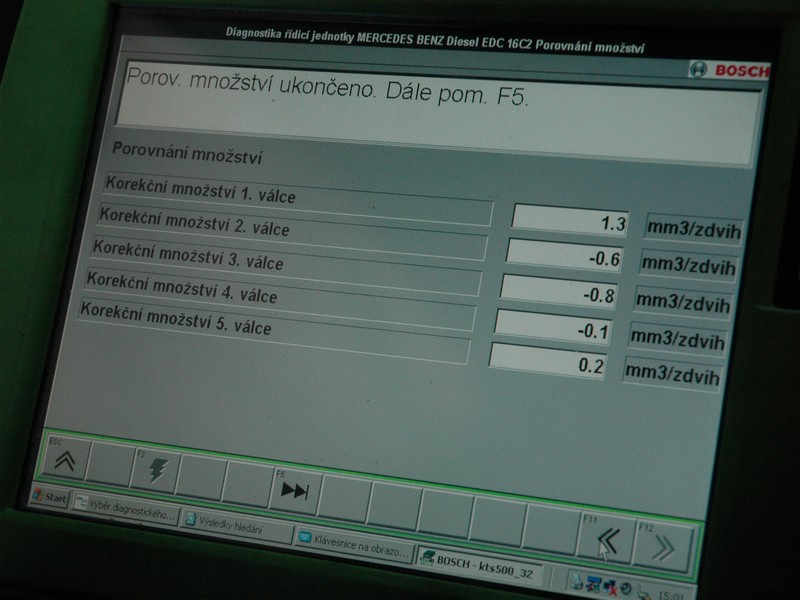Click the mm3/zdvih unit beside value 1.3
This screenshot has width=800, height=600.
coord(693,229)
